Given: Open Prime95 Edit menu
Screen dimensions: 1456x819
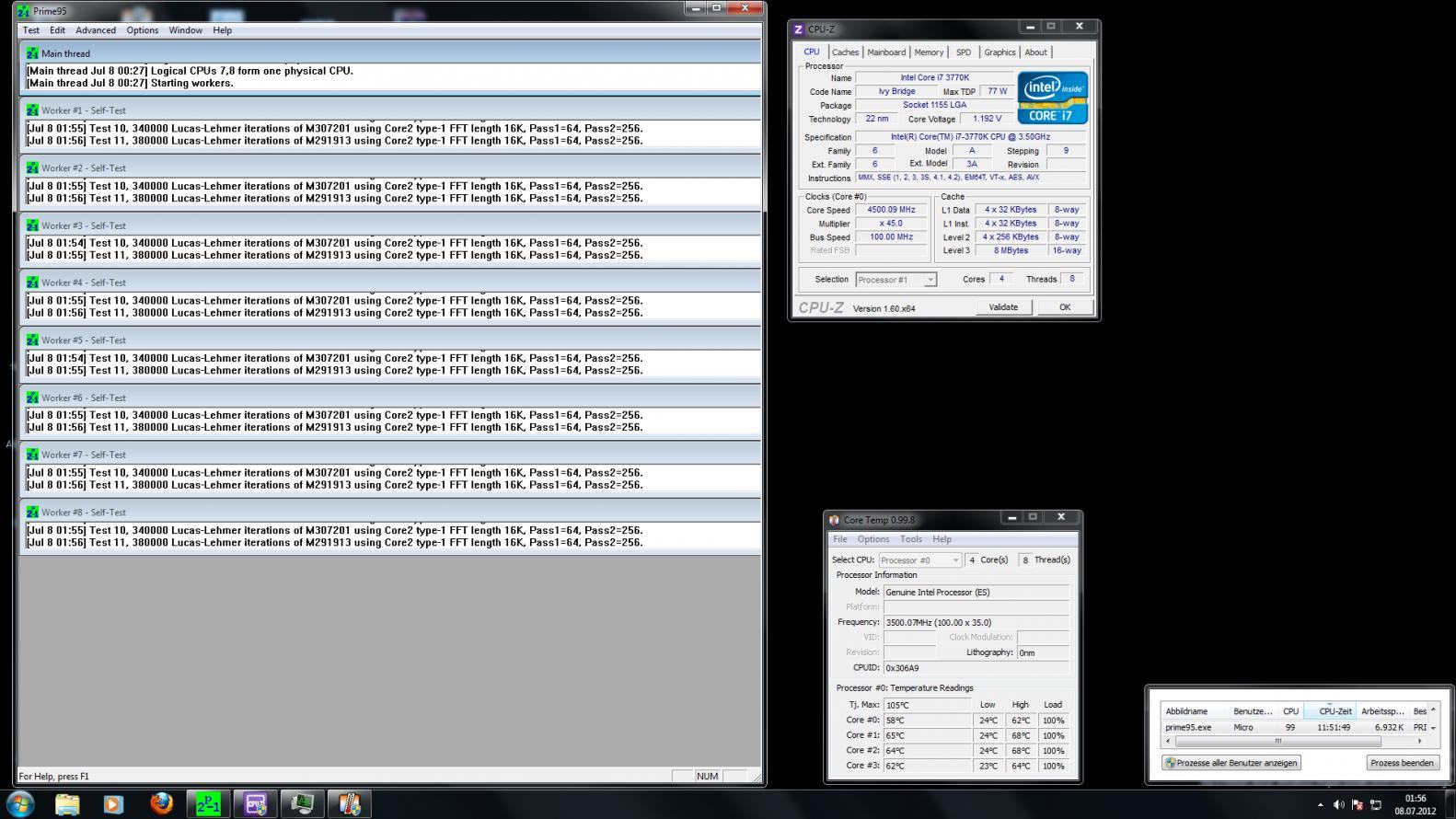Looking at the screenshot, I should [57, 30].
